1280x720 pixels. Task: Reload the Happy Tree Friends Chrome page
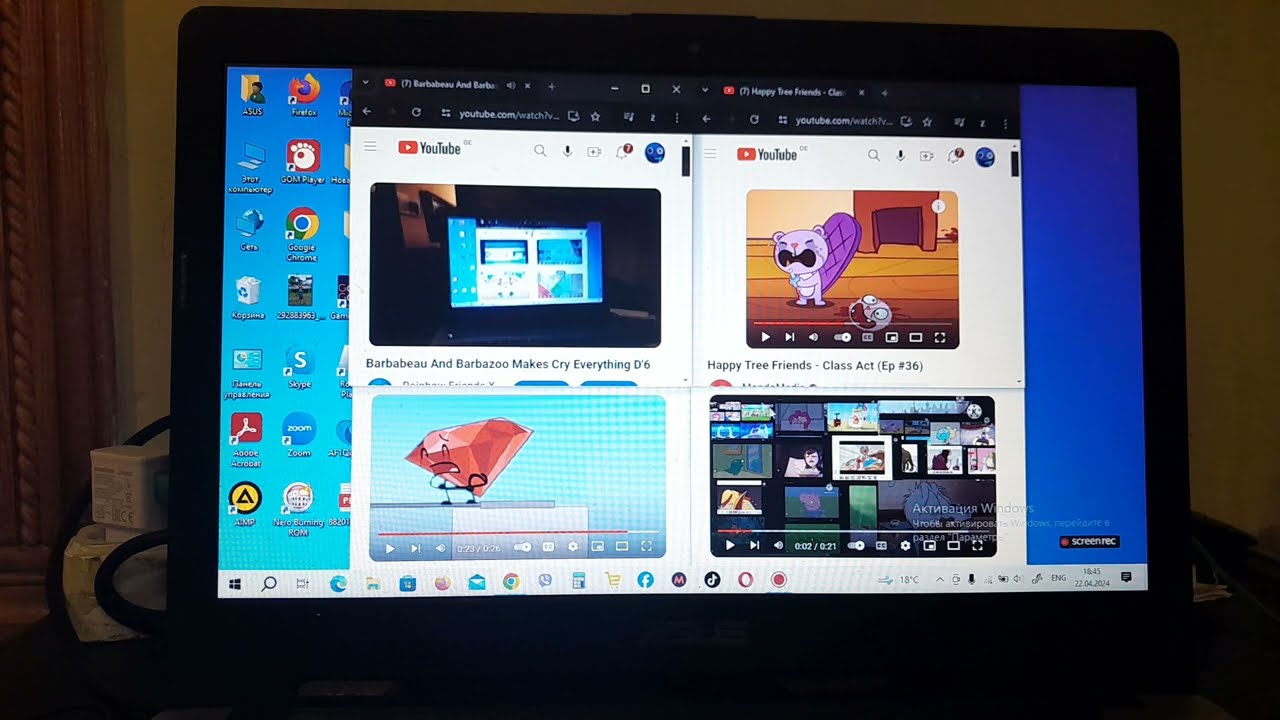point(754,119)
